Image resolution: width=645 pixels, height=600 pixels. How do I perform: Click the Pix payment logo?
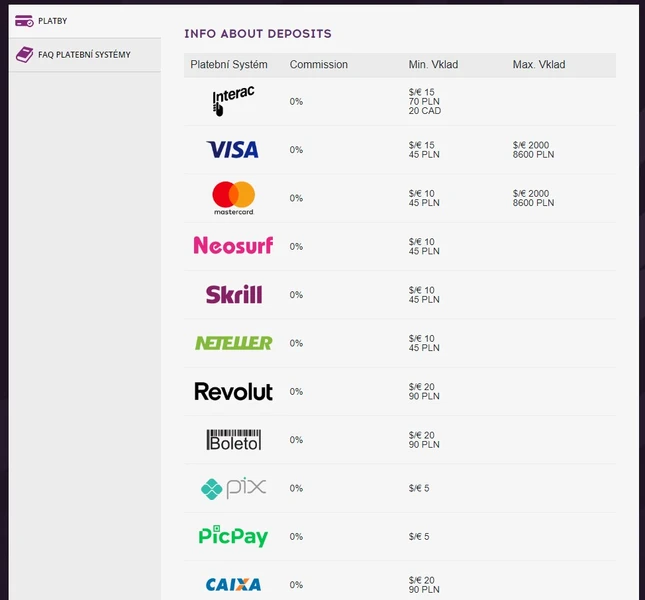(x=233, y=488)
